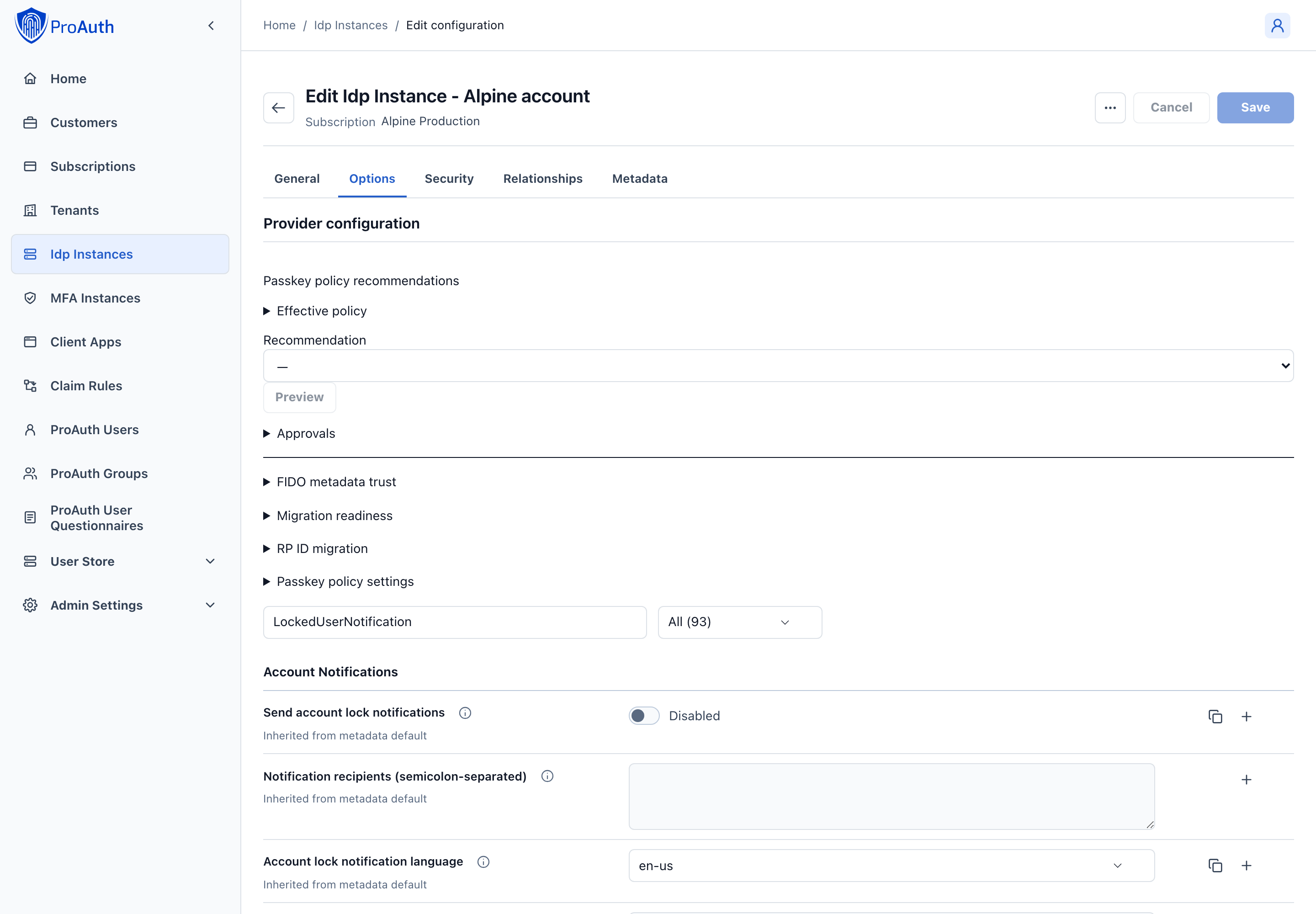Click the Save button
The width and height of the screenshot is (1316, 914).
click(1255, 108)
